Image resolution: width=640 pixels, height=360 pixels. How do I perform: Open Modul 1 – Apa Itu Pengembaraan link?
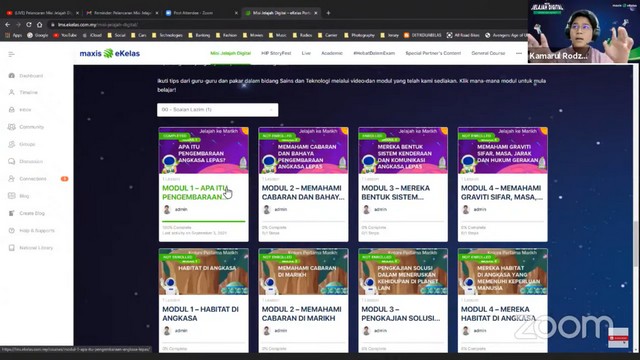pyautogui.click(x=195, y=193)
